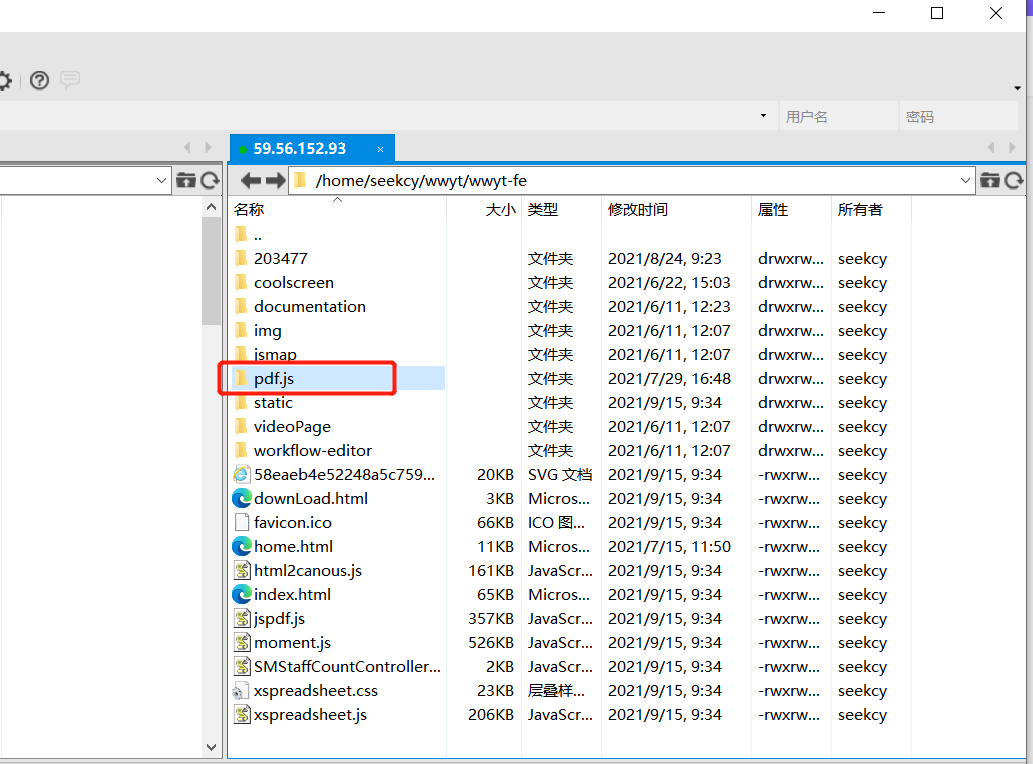This screenshot has height=764, width=1033.
Task: Click the SVG 文档 type cell
Action: tap(560, 475)
